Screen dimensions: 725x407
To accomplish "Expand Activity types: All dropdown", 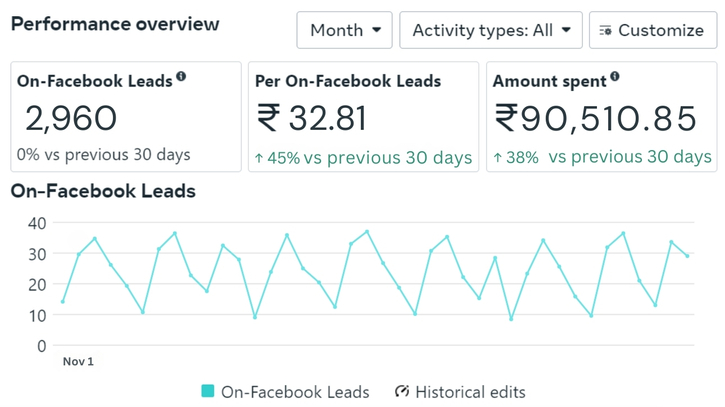I will coord(490,30).
